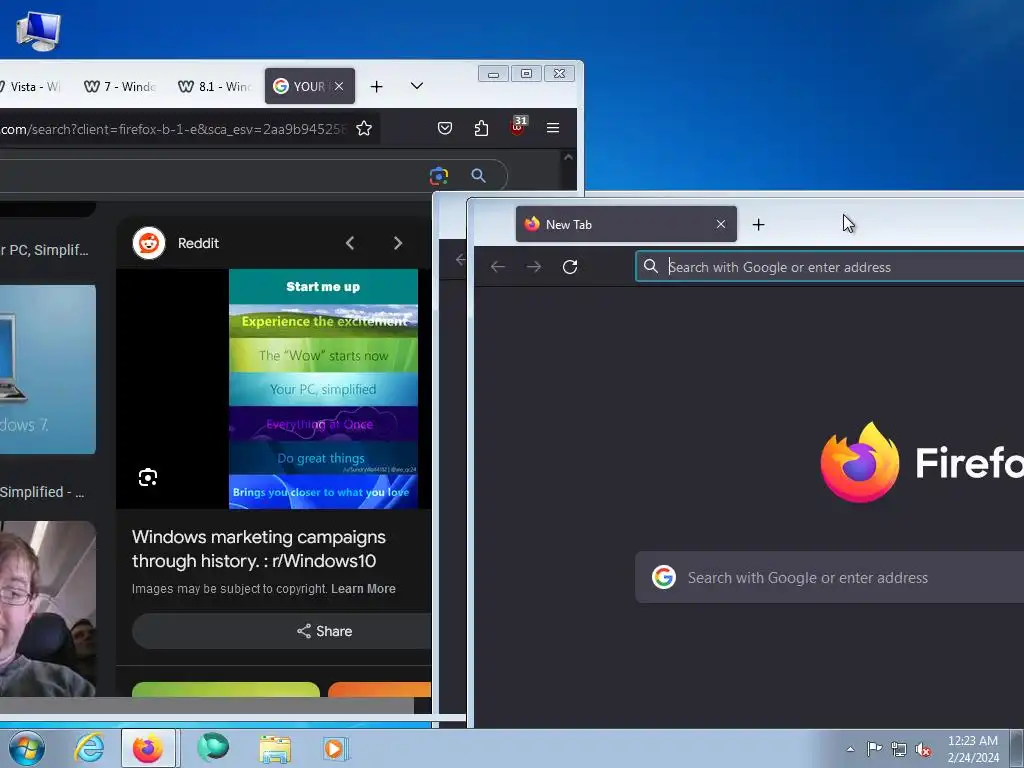The image size is (1024, 768).
Task: Open Windows marketing campaigns image preview
Action: click(323, 389)
